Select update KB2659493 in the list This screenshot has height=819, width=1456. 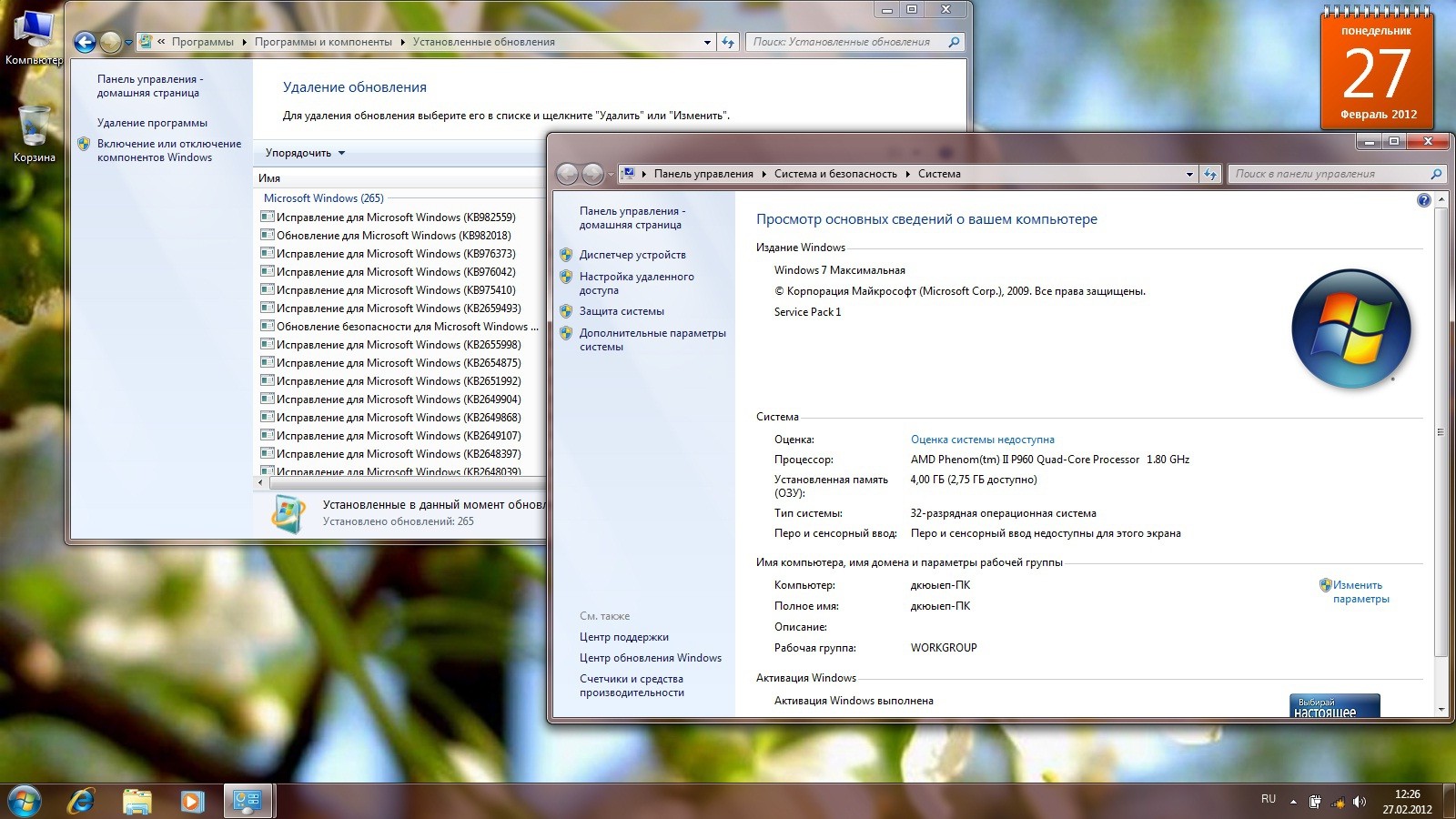point(399,308)
